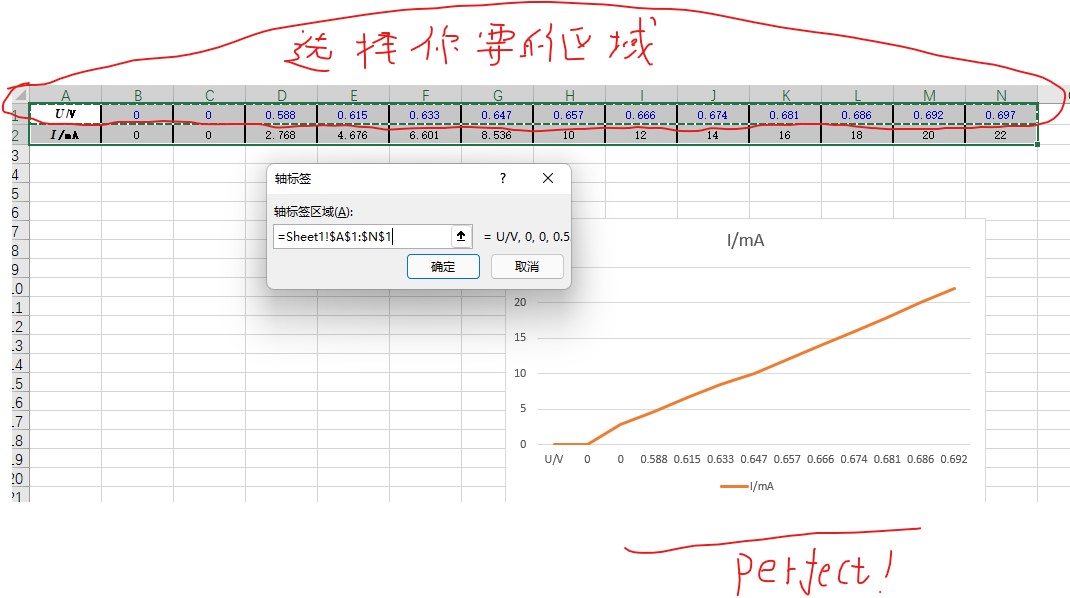Click the range selector collapse arrow icon
Screen dimensions: 1070x598
coord(461,236)
